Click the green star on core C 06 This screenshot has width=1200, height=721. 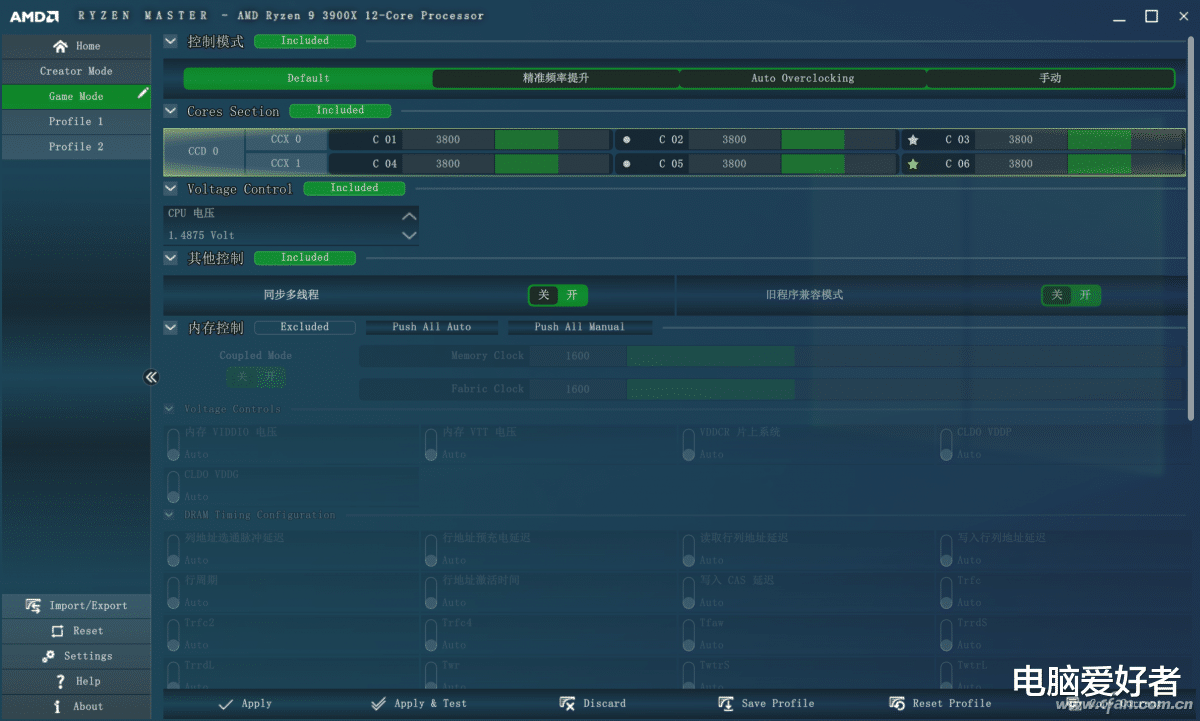[x=913, y=164]
